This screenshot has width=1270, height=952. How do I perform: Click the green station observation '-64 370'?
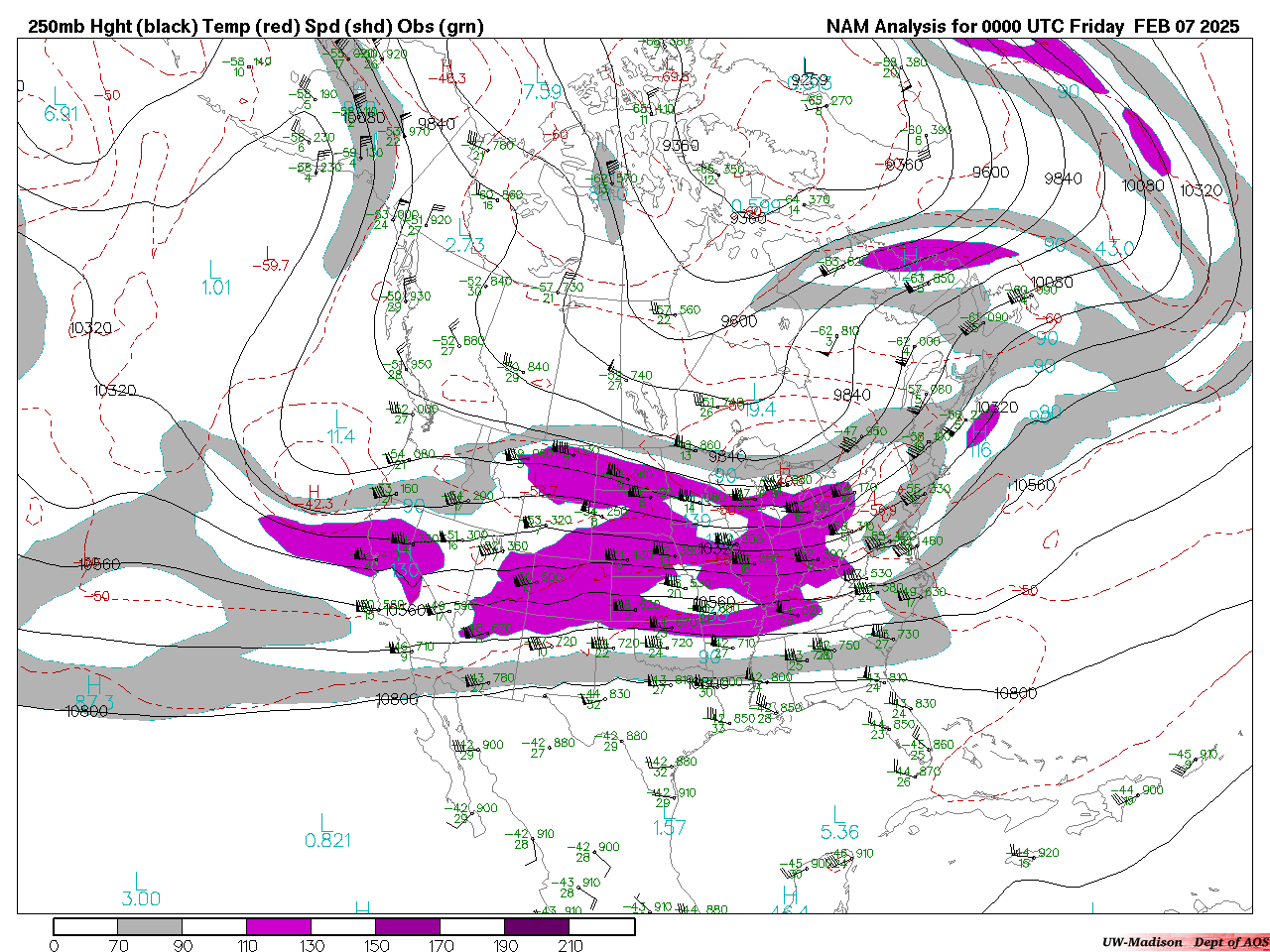pyautogui.click(x=806, y=200)
